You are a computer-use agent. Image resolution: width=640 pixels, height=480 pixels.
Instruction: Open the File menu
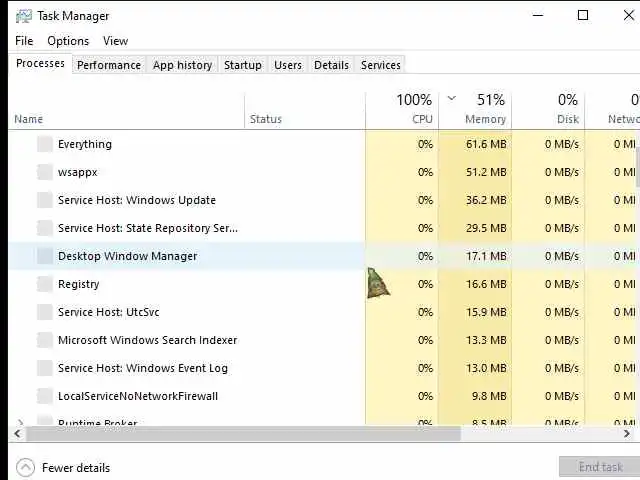pos(24,41)
